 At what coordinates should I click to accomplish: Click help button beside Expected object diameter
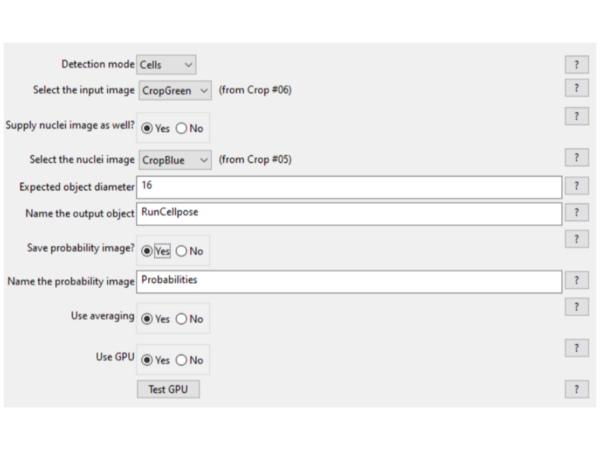pyautogui.click(x=575, y=187)
